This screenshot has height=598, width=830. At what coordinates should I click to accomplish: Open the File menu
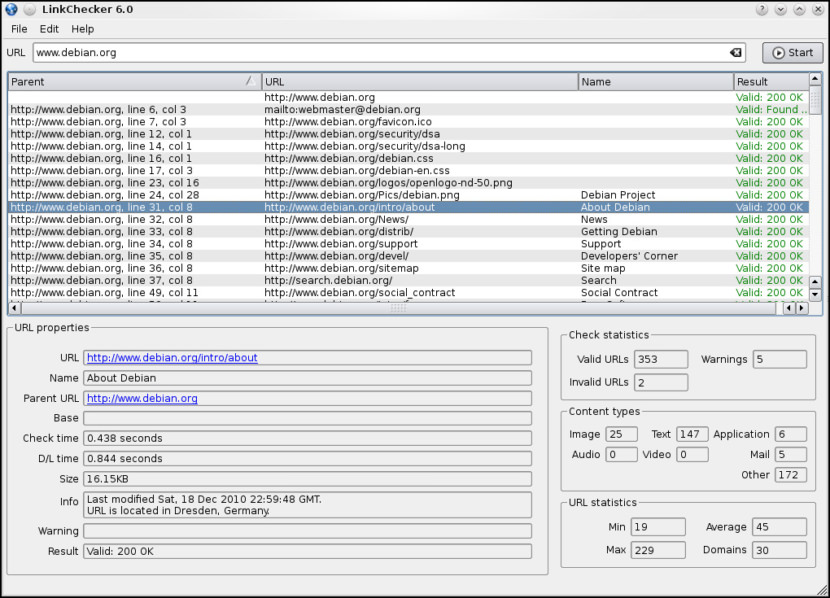point(19,29)
